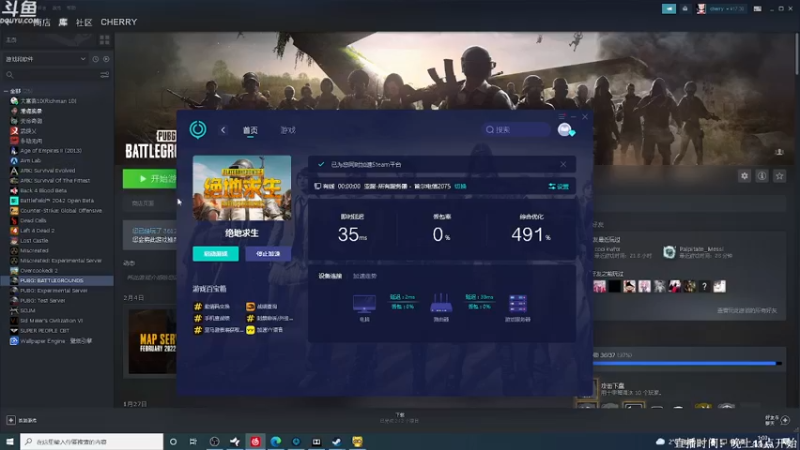
Task: Open the CHERRY profile menu in Steam
Action: (x=119, y=22)
